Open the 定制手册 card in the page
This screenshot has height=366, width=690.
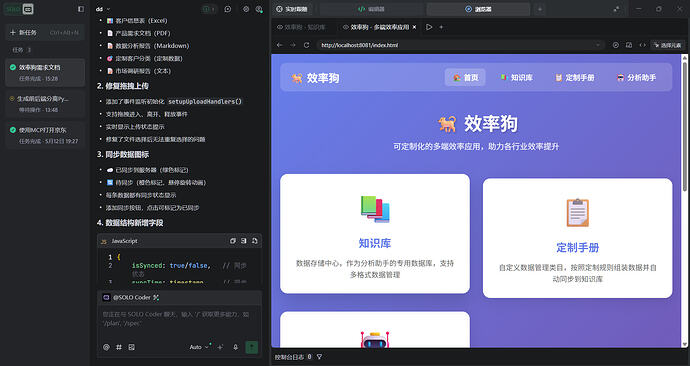577,238
